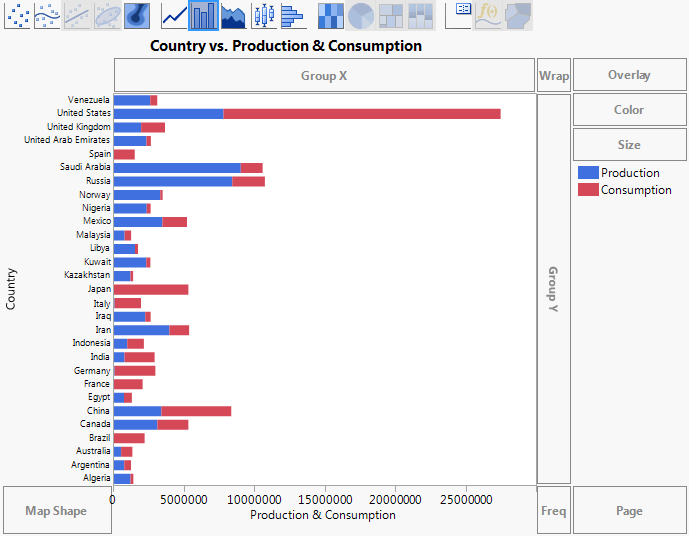
Task: Click the Caption Box icon
Action: pyautogui.click(x=460, y=15)
